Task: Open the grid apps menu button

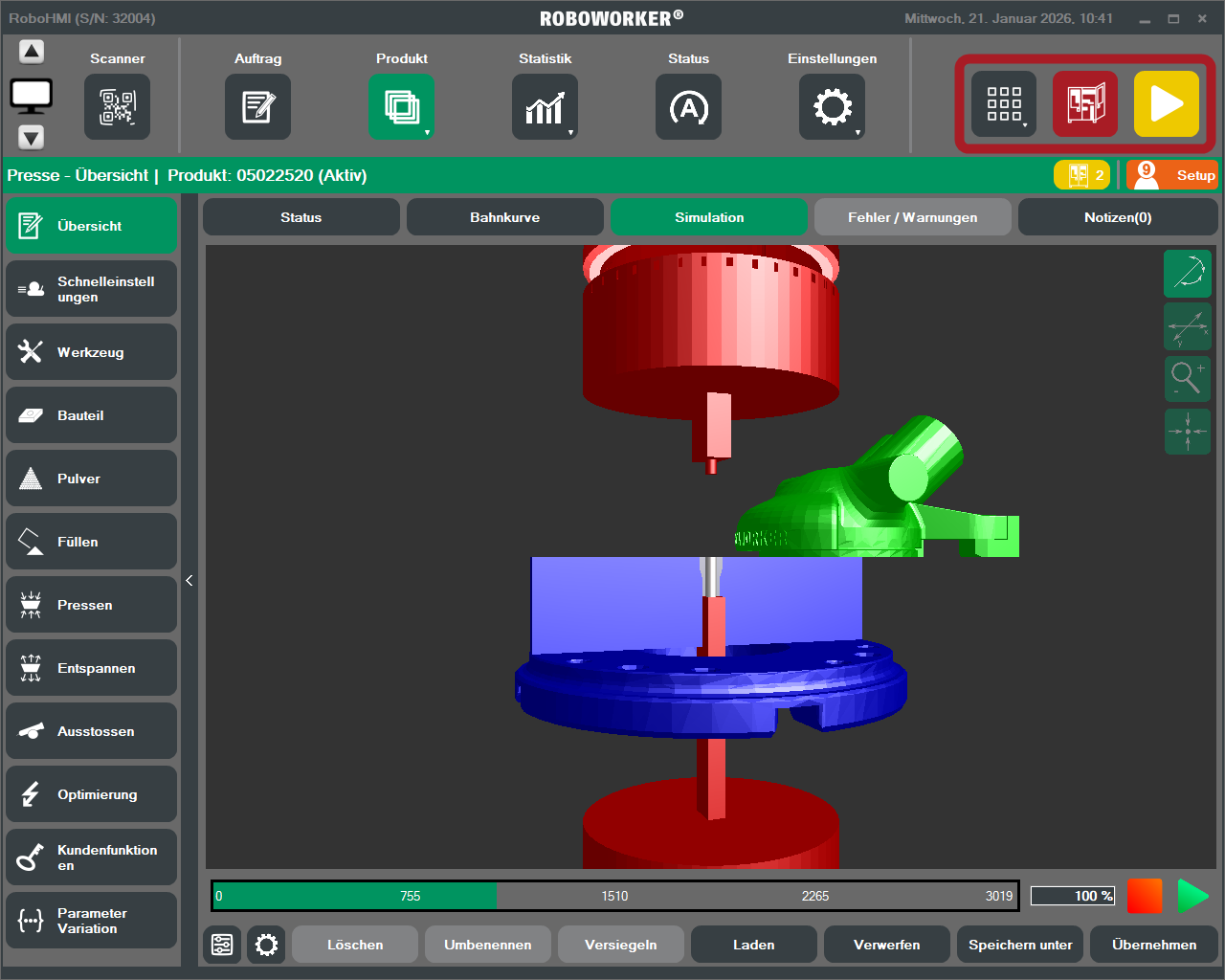Action: point(1005,103)
